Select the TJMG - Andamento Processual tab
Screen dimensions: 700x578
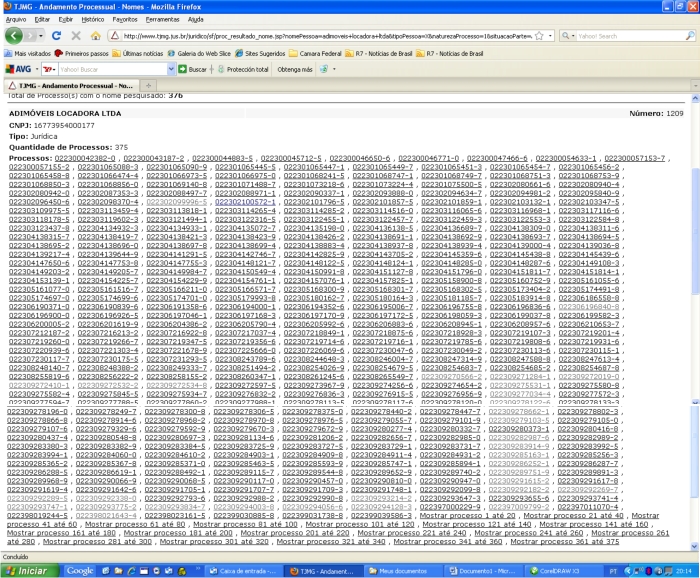pyautogui.click(x=71, y=85)
